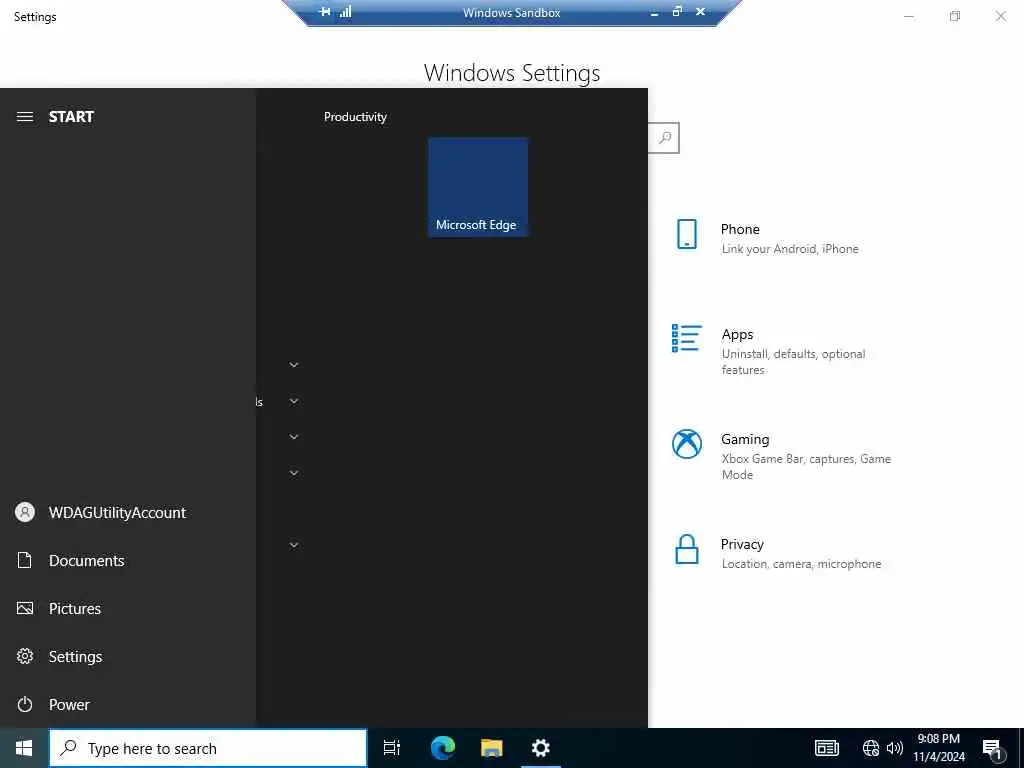Restore the Windows Sandbox connection bar
The image size is (1024, 768).
677,12
